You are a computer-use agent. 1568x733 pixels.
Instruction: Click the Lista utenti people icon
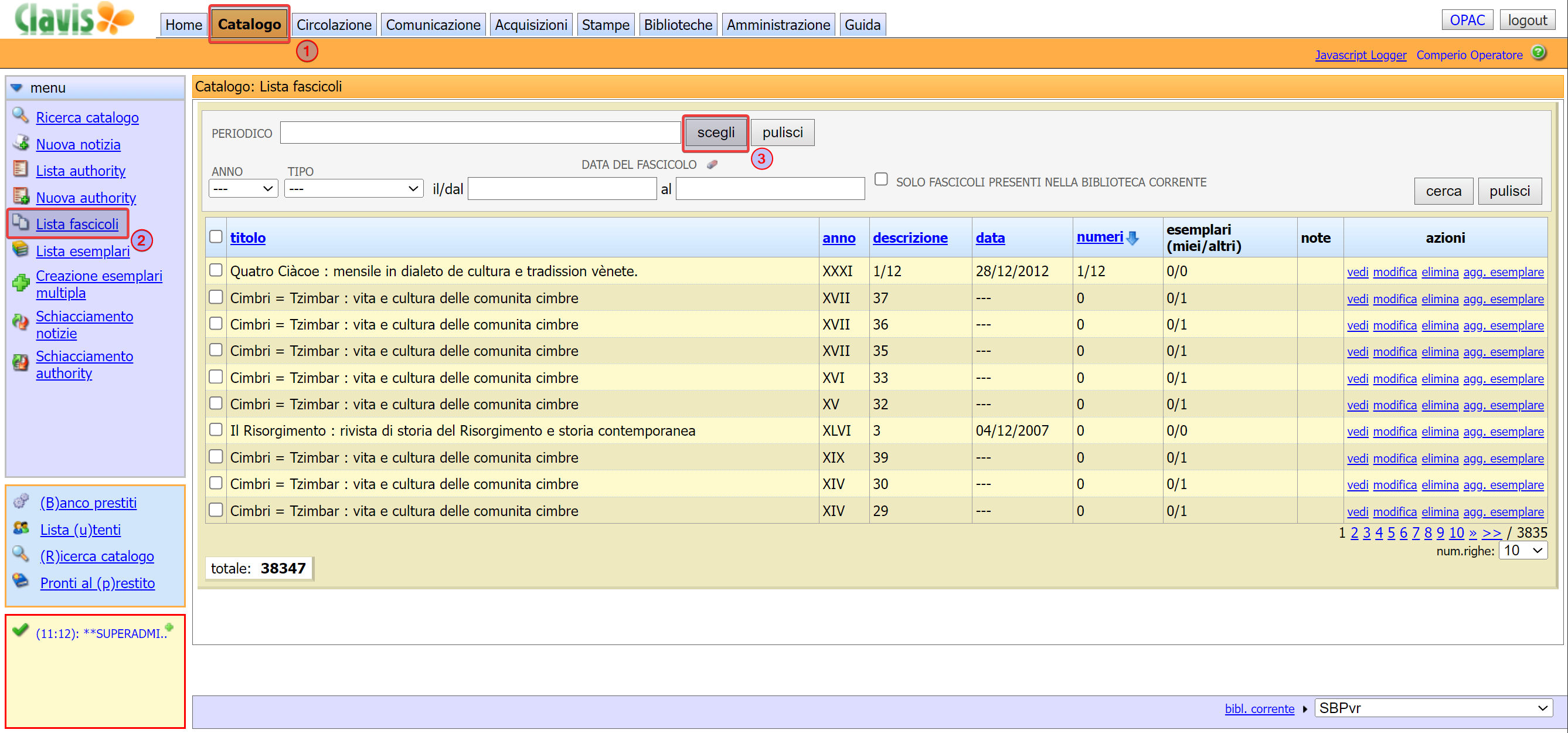click(21, 528)
